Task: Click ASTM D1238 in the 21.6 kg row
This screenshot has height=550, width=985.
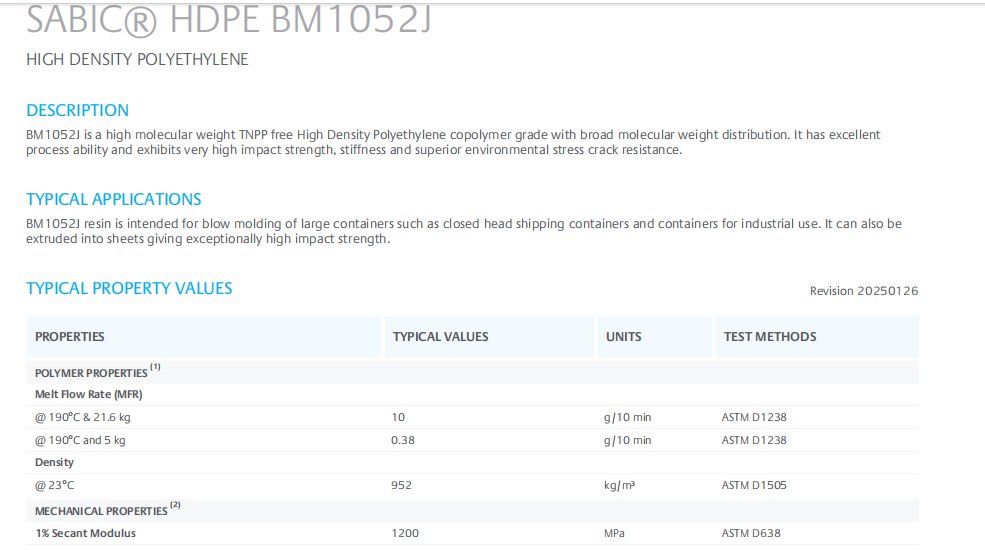Action: [754, 418]
